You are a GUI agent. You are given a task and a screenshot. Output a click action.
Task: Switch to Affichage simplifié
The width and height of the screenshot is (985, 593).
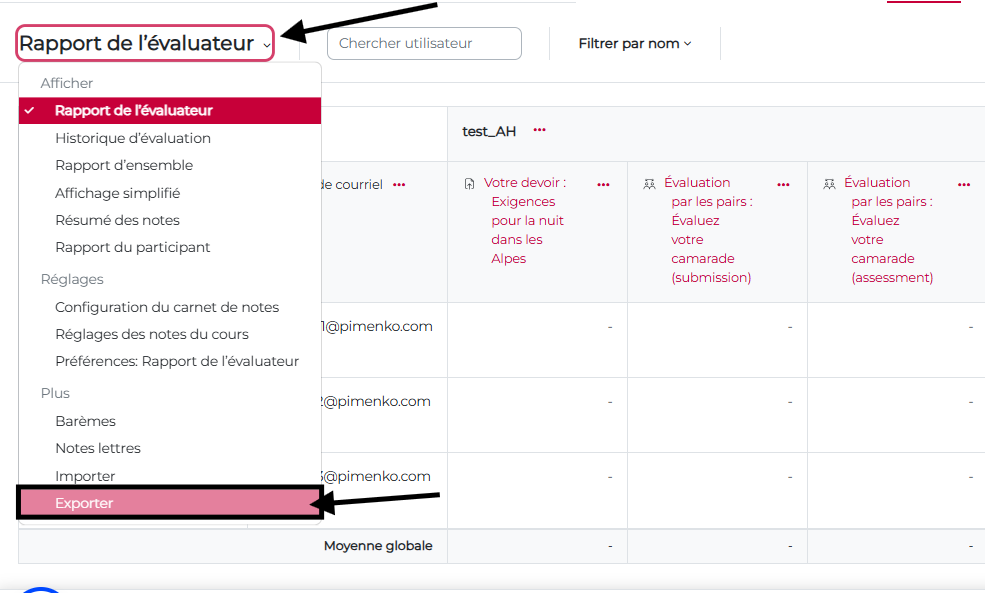tap(117, 193)
